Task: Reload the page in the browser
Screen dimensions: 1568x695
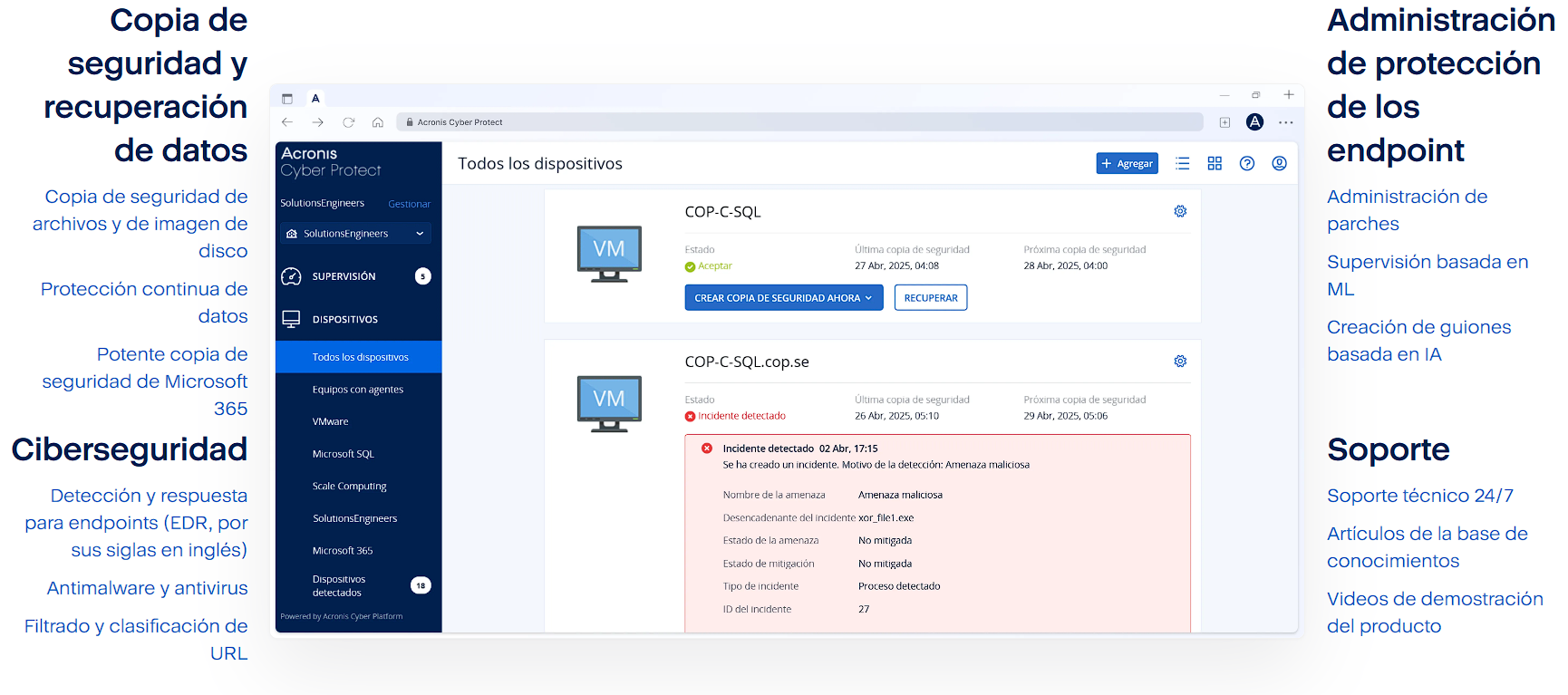Action: tap(348, 122)
